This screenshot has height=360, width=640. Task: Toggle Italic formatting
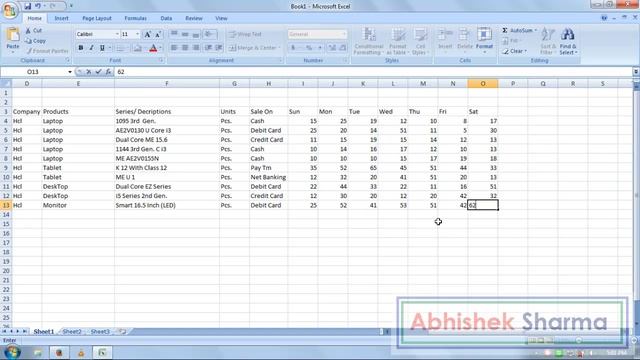91,48
